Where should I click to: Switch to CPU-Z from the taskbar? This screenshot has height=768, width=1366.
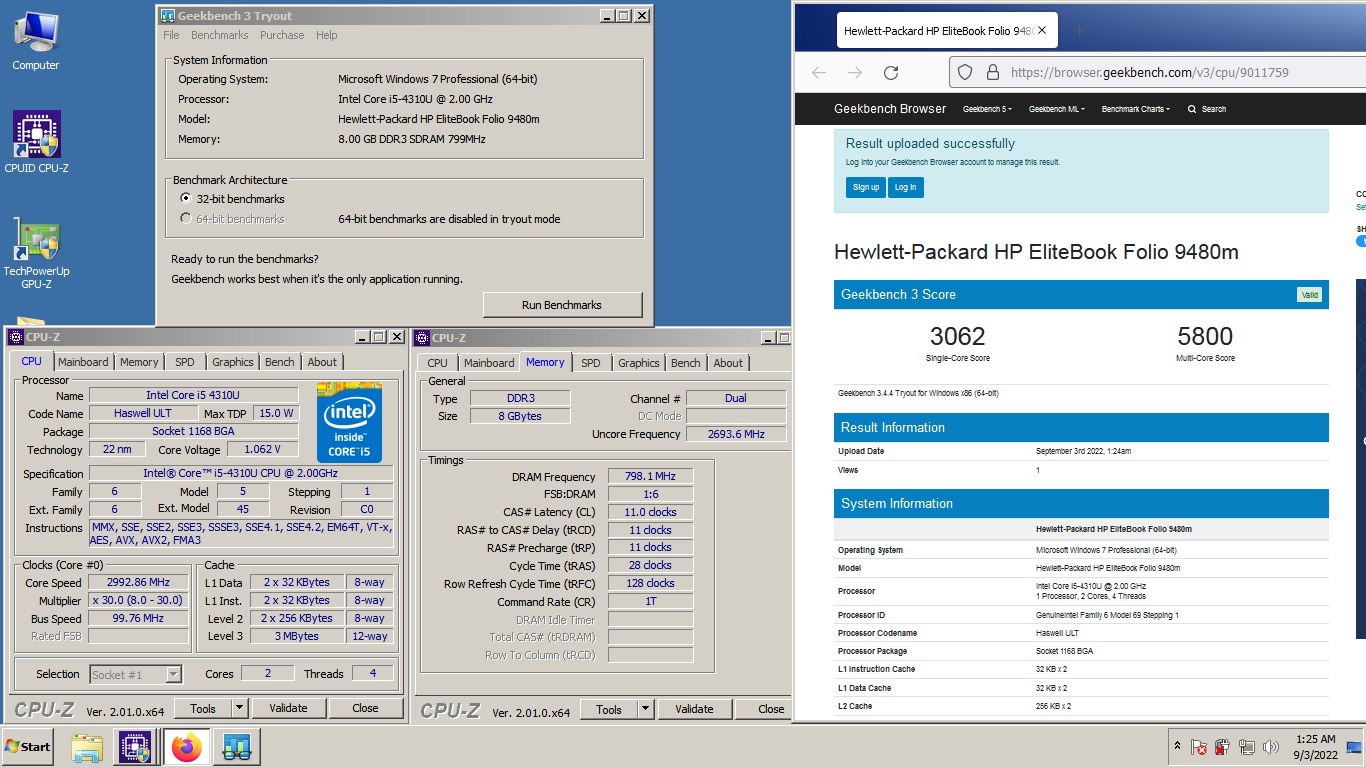click(135, 747)
